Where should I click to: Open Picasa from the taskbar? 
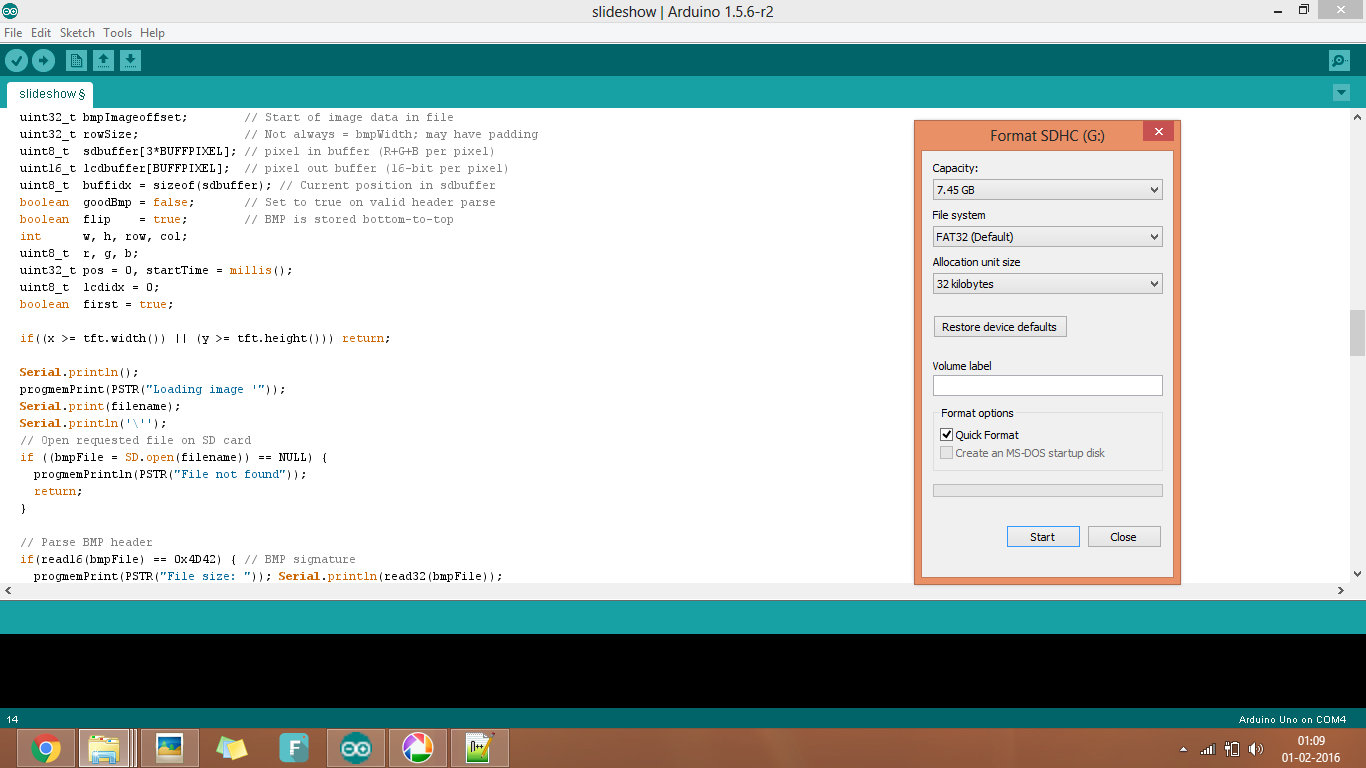[418, 748]
